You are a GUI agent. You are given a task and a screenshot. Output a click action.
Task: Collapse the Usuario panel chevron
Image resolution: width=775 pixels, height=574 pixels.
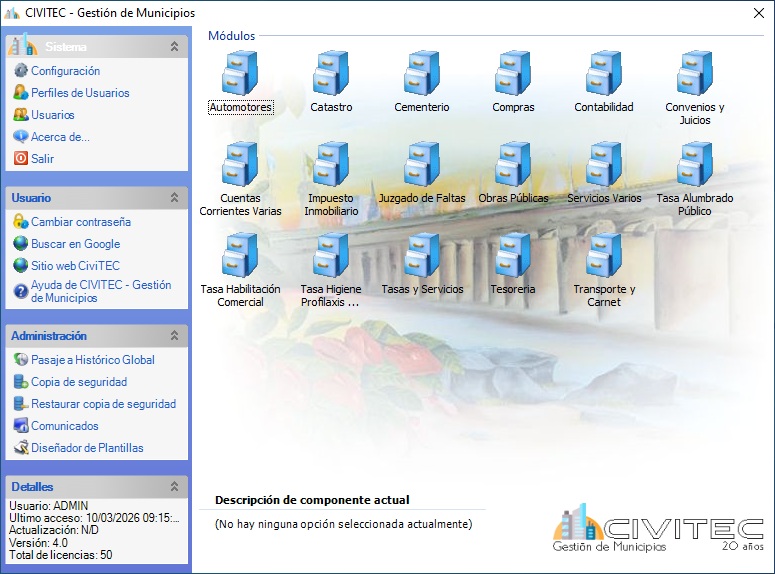(x=174, y=197)
